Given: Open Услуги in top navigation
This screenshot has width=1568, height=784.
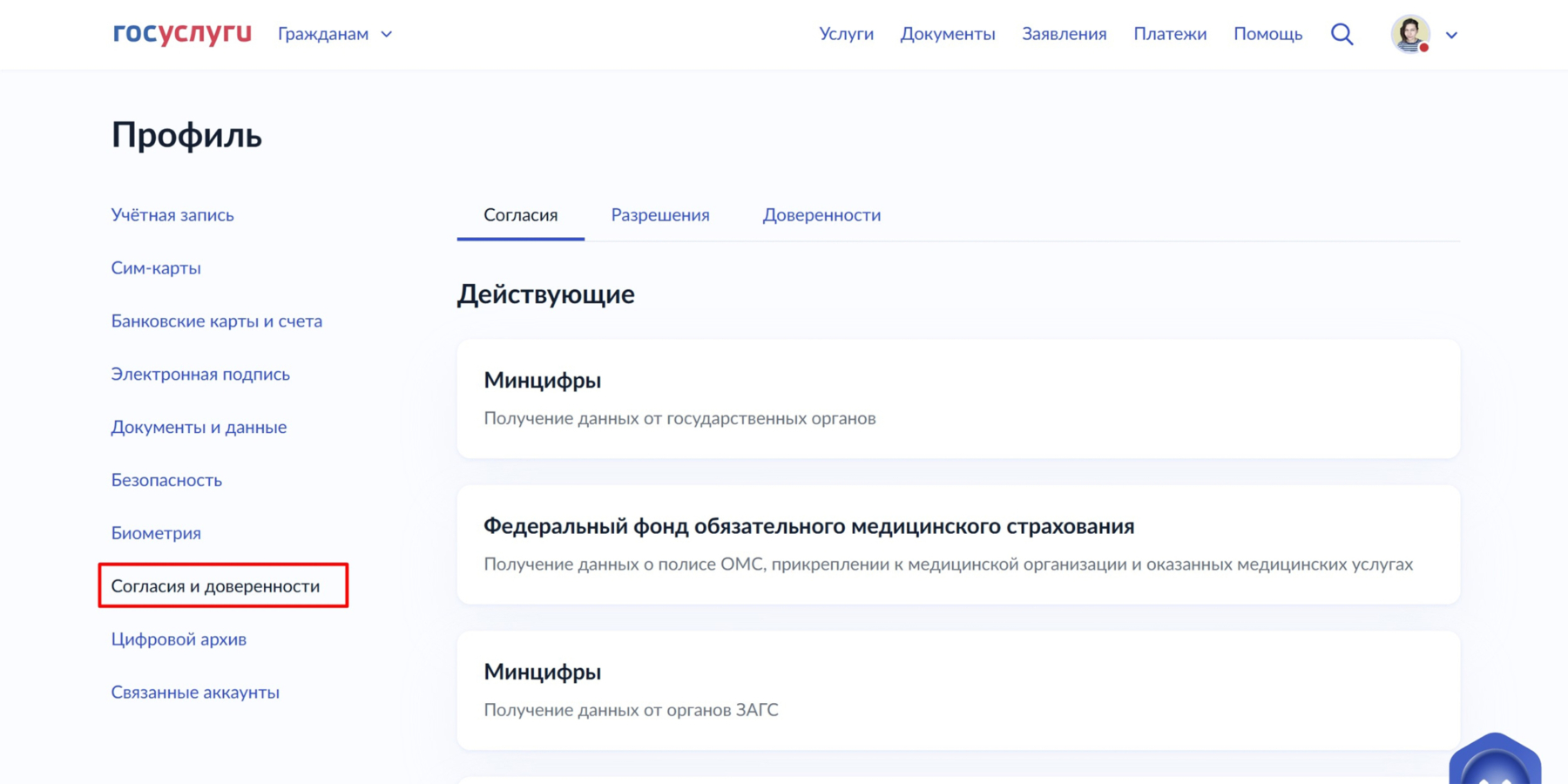Looking at the screenshot, I should (x=846, y=34).
